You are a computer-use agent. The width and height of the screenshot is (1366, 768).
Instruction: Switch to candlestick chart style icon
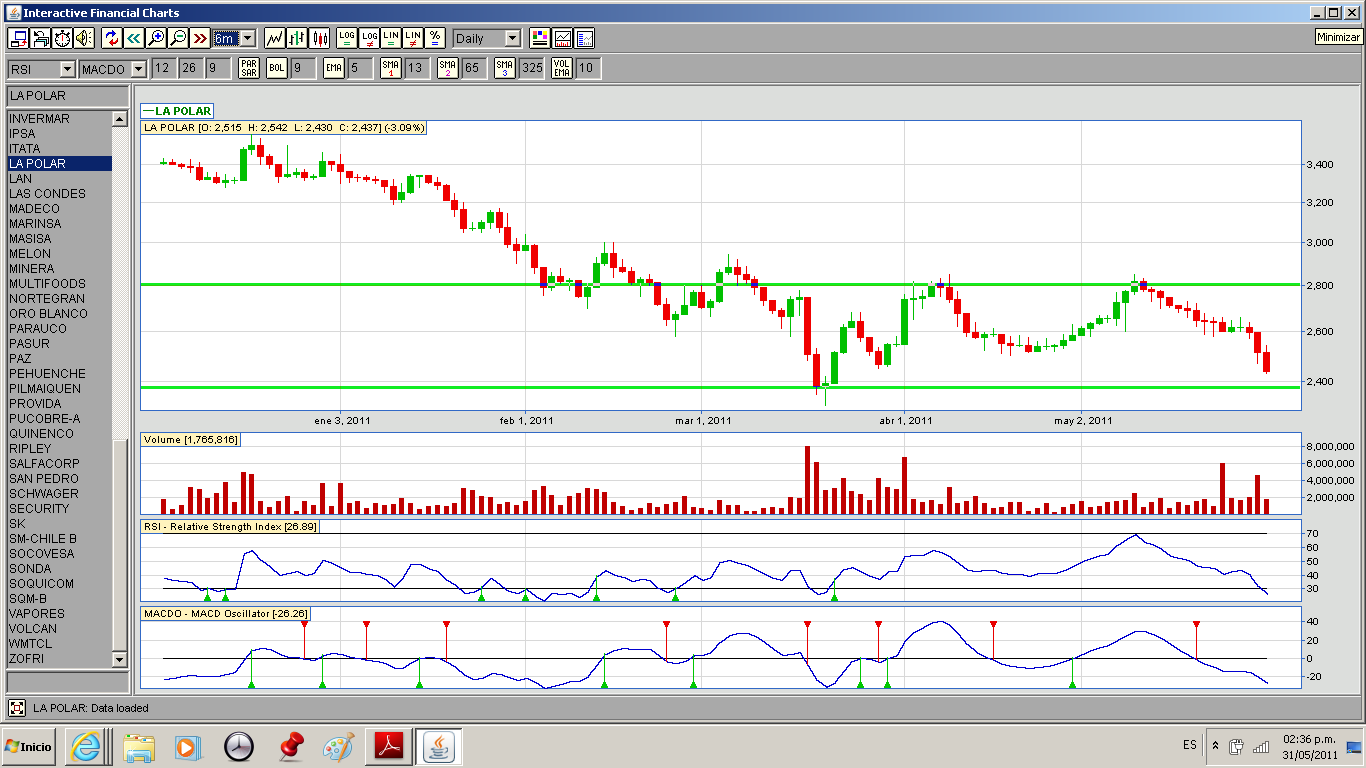(320, 38)
